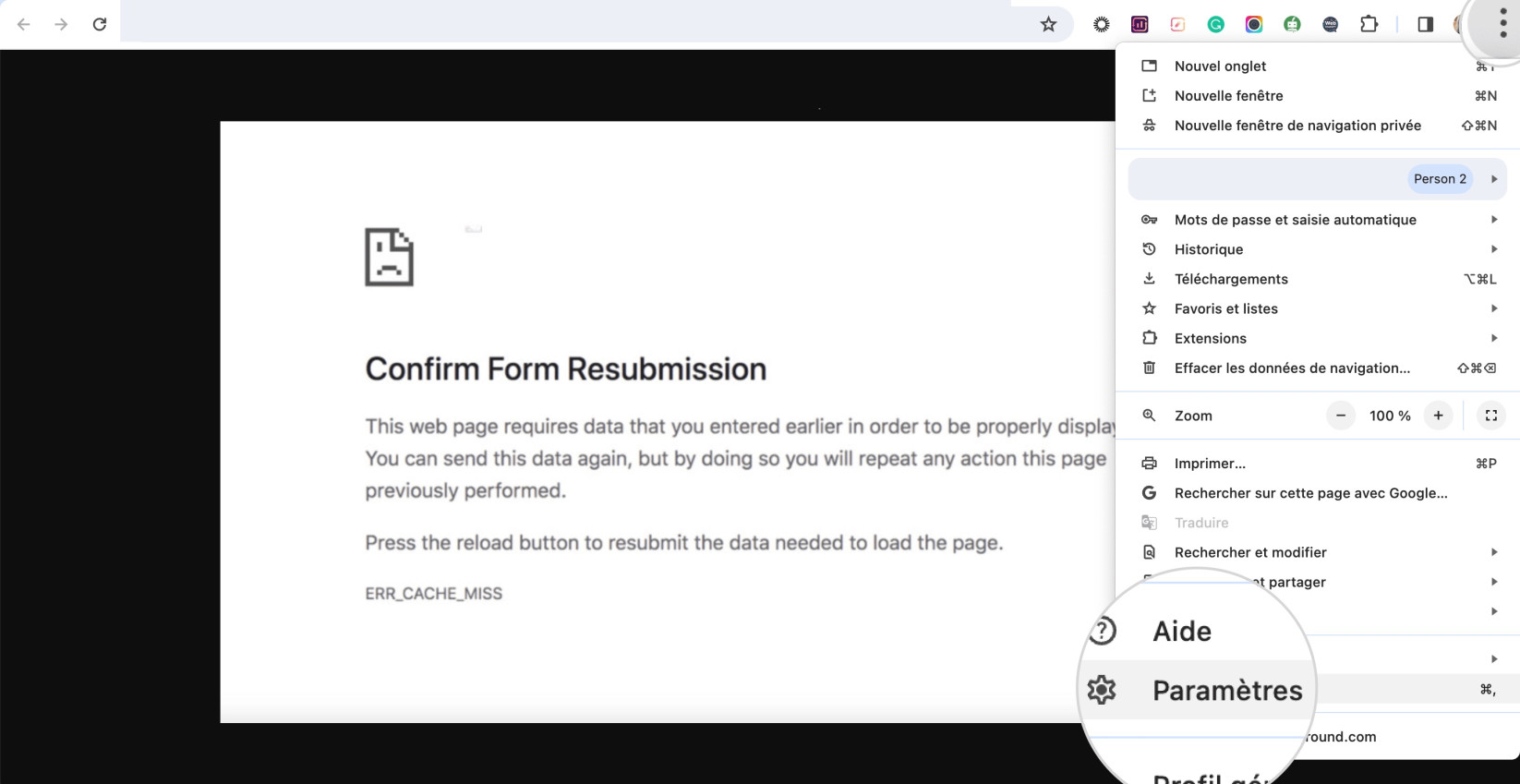This screenshot has width=1520, height=784.
Task: Open Favoris et listes submenu
Action: pos(1318,308)
